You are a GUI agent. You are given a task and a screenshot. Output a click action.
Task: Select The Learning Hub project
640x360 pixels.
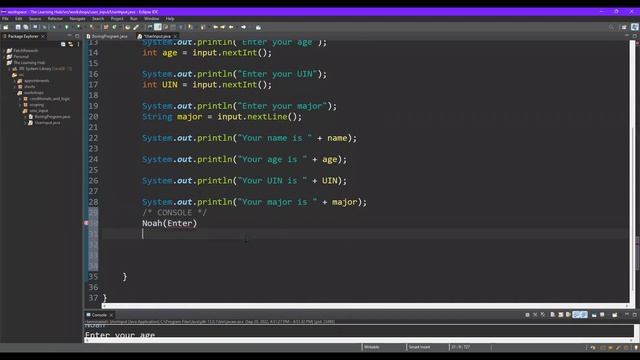[x=29, y=63]
